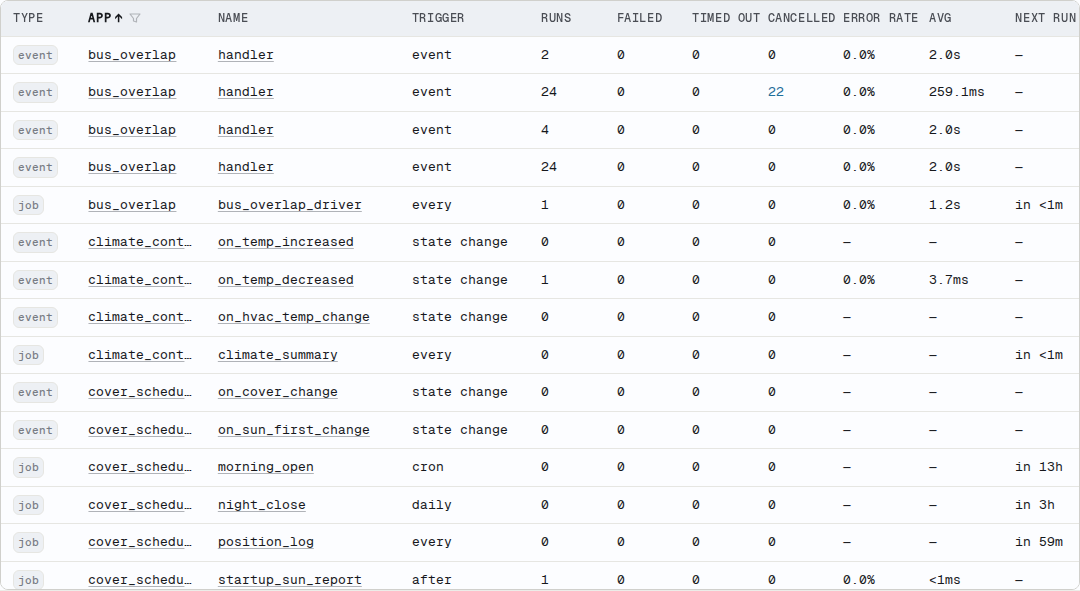Open the cancelled count link 22
Screen dimensions: 1080x591
(x=776, y=92)
